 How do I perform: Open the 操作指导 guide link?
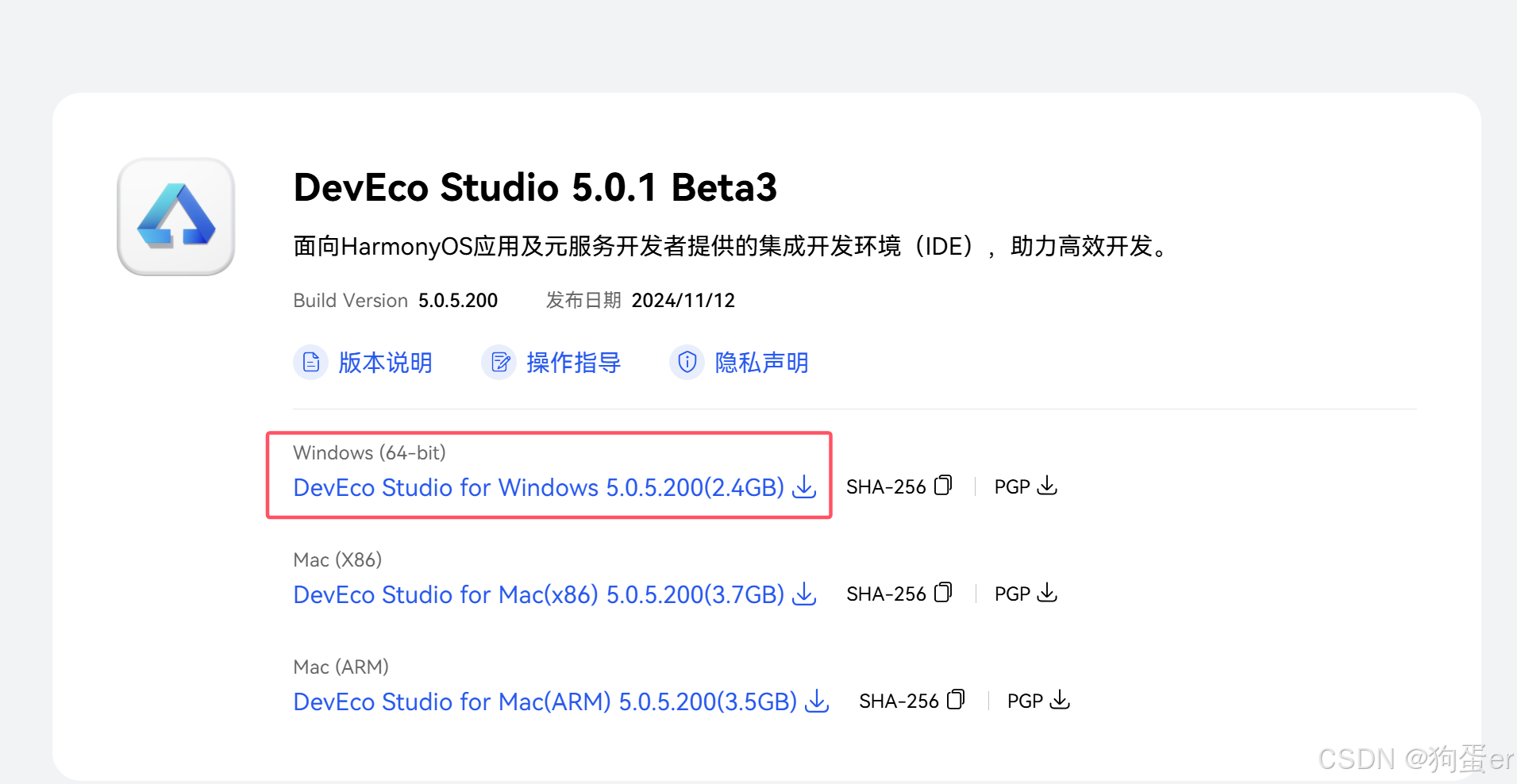[574, 363]
